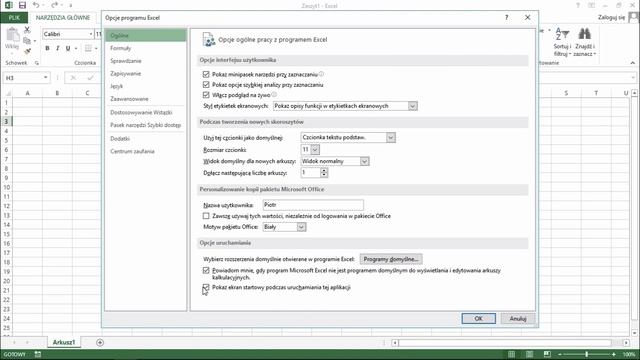
Task: Click the zoom out minus icon
Action: click(560, 354)
